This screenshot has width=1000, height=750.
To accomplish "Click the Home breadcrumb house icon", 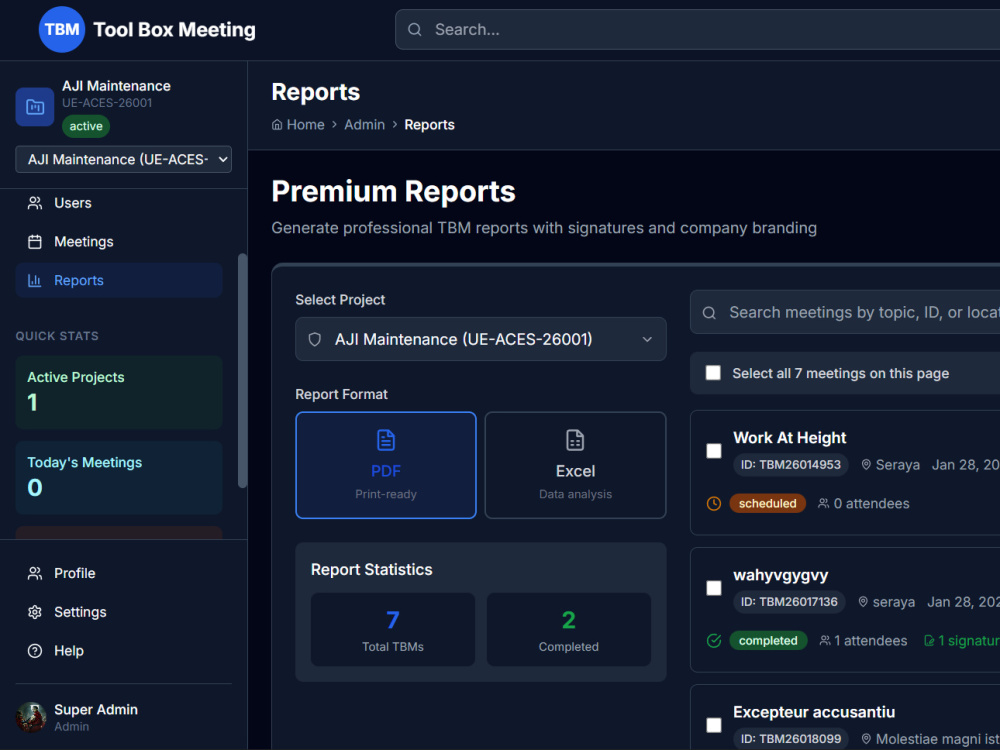I will click(x=277, y=124).
